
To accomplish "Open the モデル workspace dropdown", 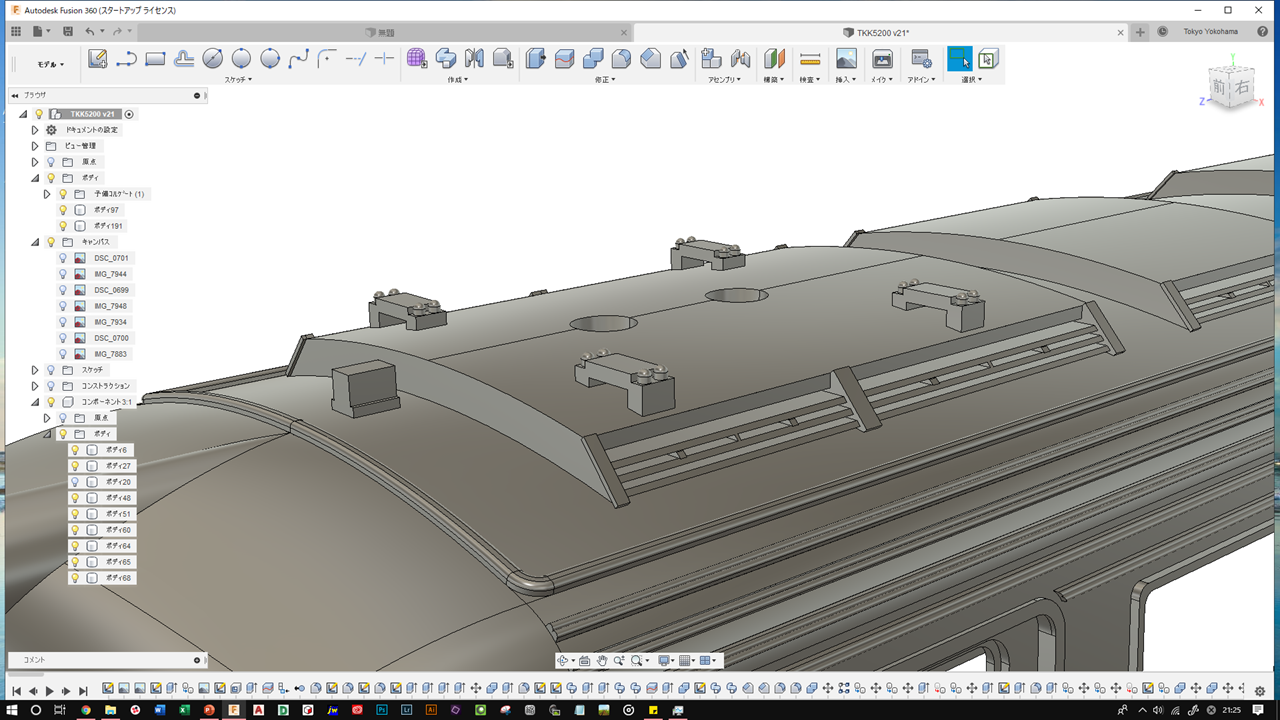I will pyautogui.click(x=50, y=64).
